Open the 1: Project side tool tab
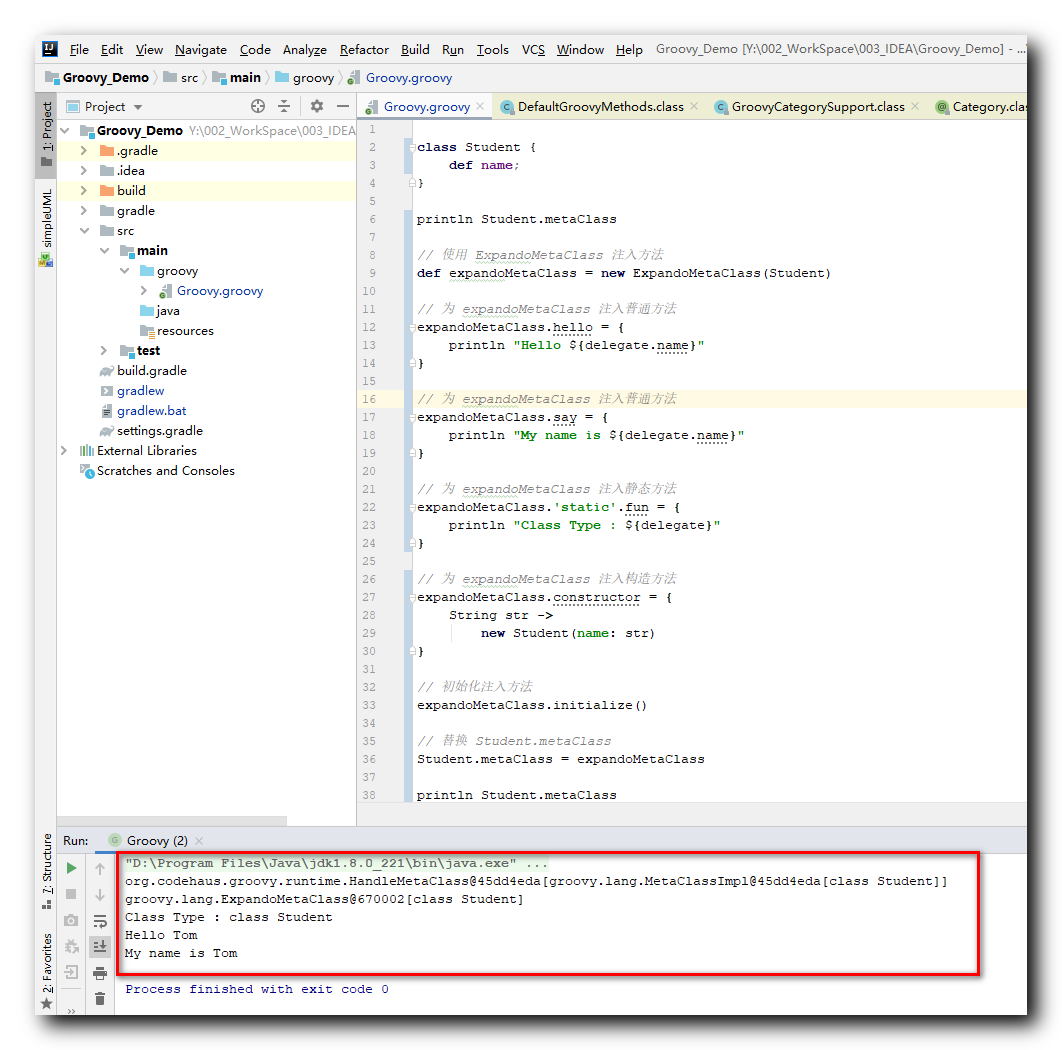Screen dimensions: 1062x1050 [46, 134]
